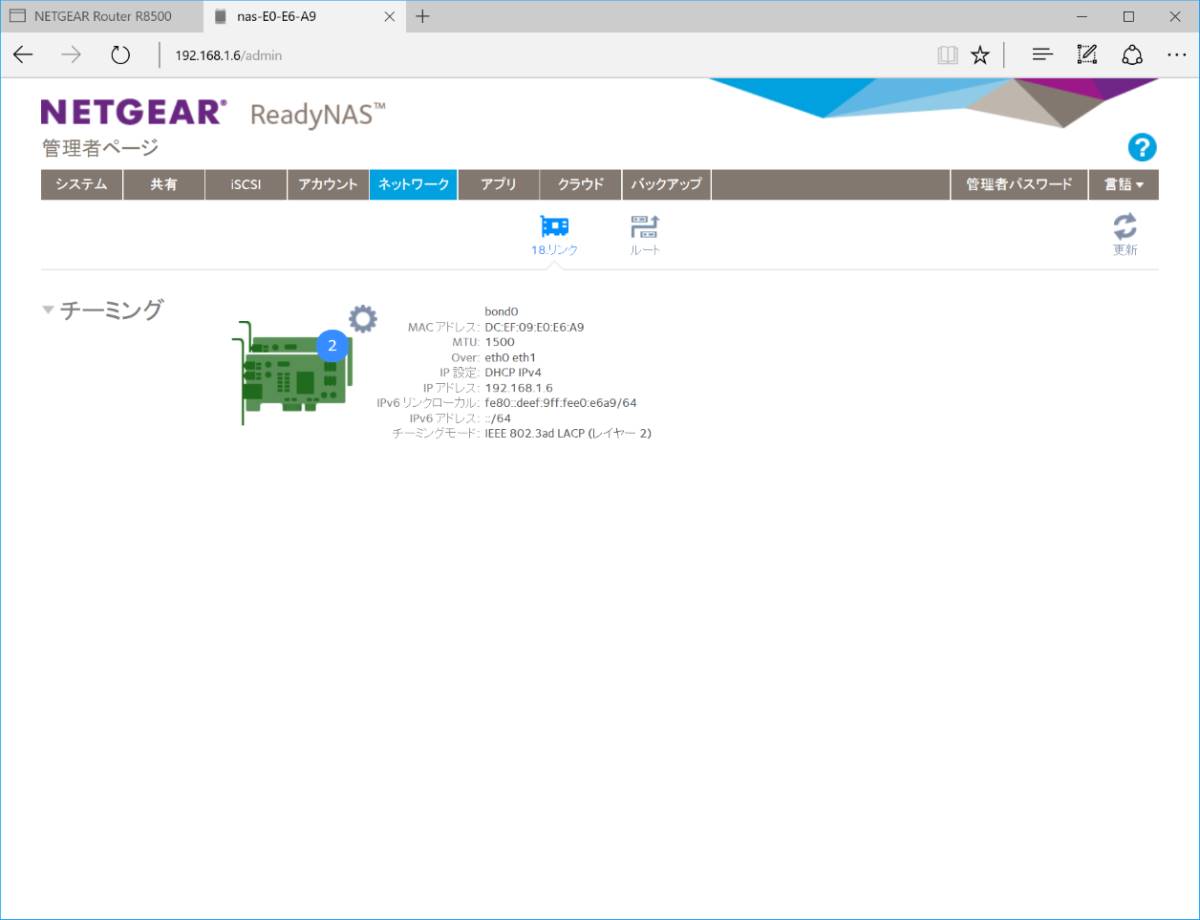
Task: Switch to the システム tab
Action: pos(81,185)
